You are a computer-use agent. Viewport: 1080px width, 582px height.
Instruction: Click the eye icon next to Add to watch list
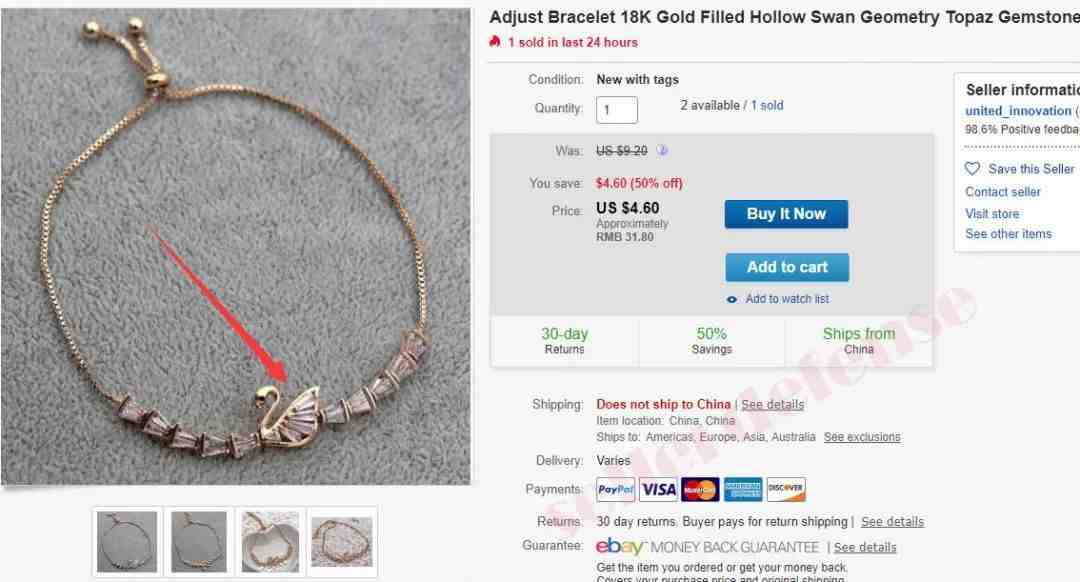(x=731, y=300)
